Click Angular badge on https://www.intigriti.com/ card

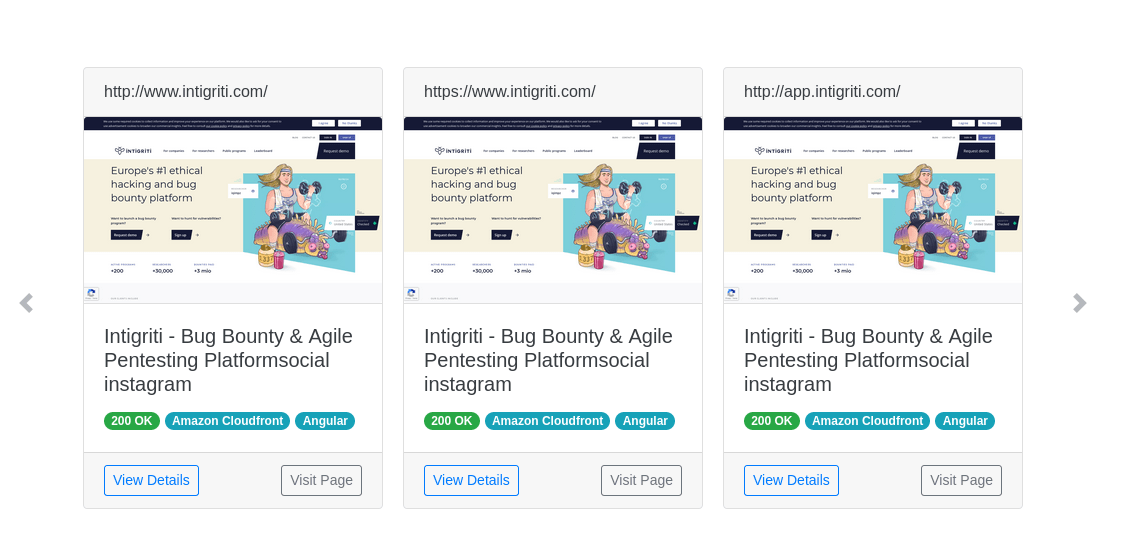pyautogui.click(x=645, y=421)
